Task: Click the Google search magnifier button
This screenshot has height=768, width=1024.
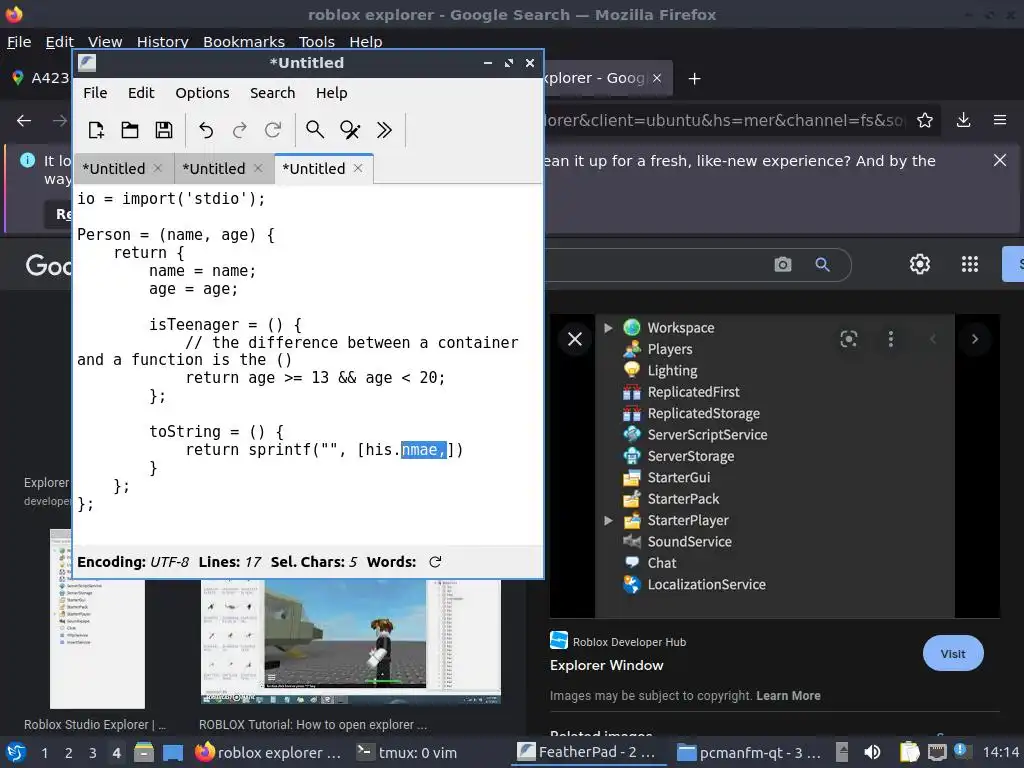Action: click(822, 264)
